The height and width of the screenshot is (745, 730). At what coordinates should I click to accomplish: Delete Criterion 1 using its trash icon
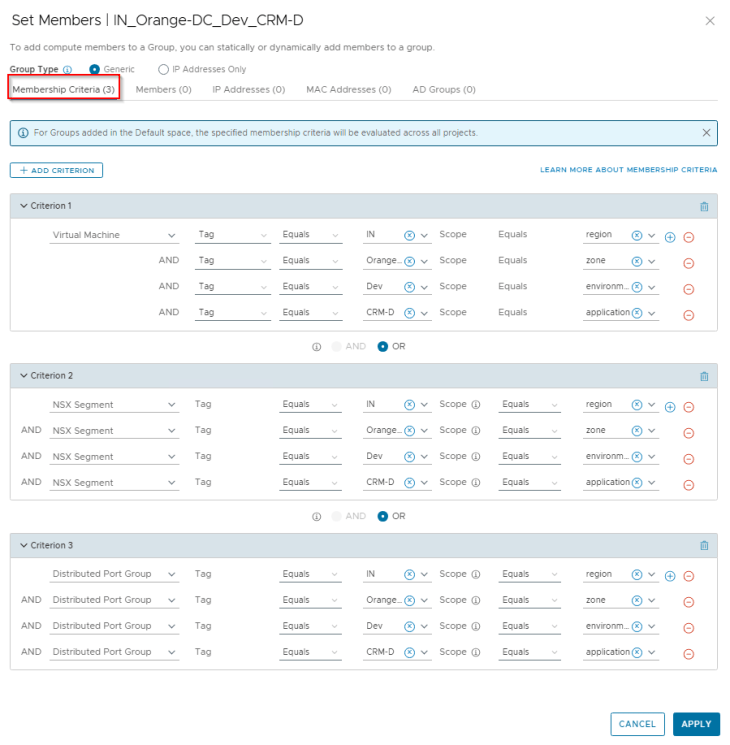click(704, 207)
